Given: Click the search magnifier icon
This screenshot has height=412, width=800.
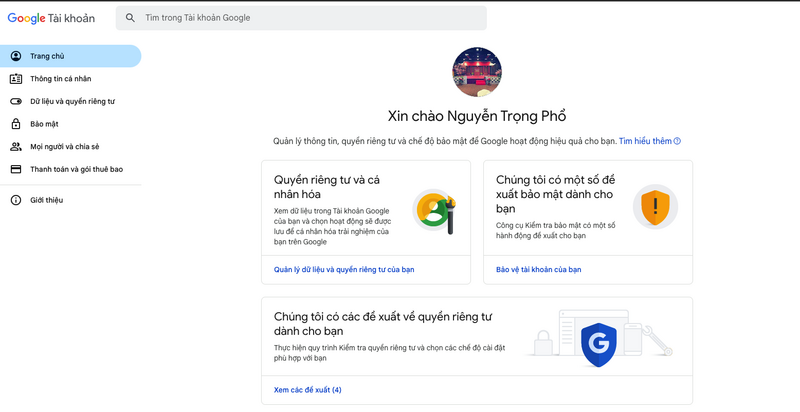Looking at the screenshot, I should tap(129, 18).
